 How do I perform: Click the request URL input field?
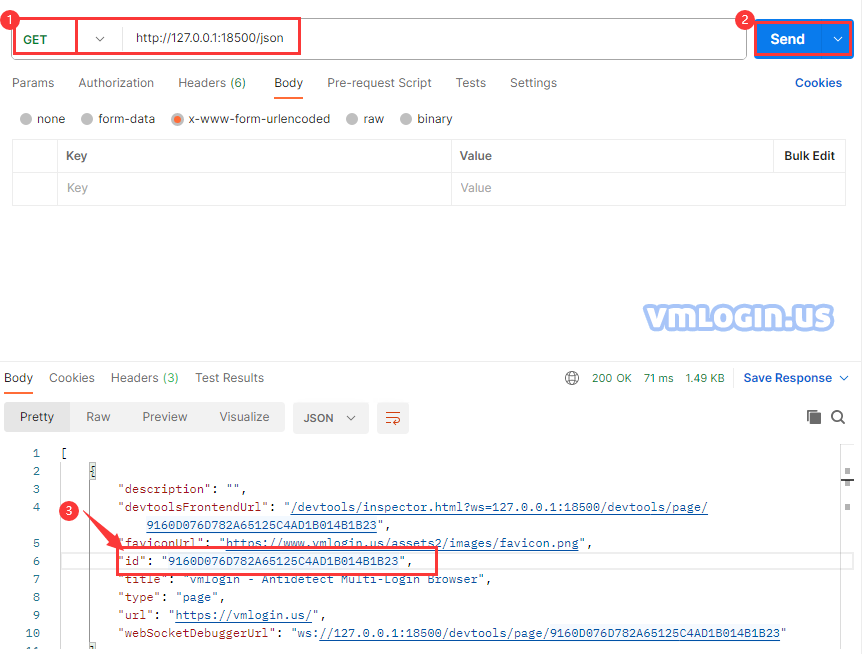433,38
